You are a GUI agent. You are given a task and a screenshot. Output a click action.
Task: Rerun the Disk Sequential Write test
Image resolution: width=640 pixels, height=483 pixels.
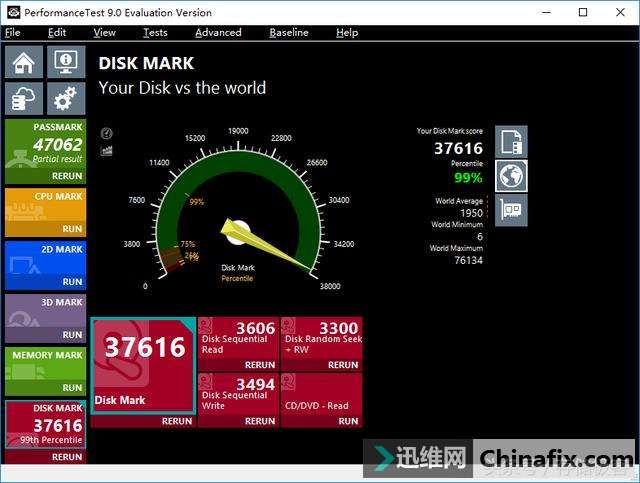pyautogui.click(x=260, y=421)
